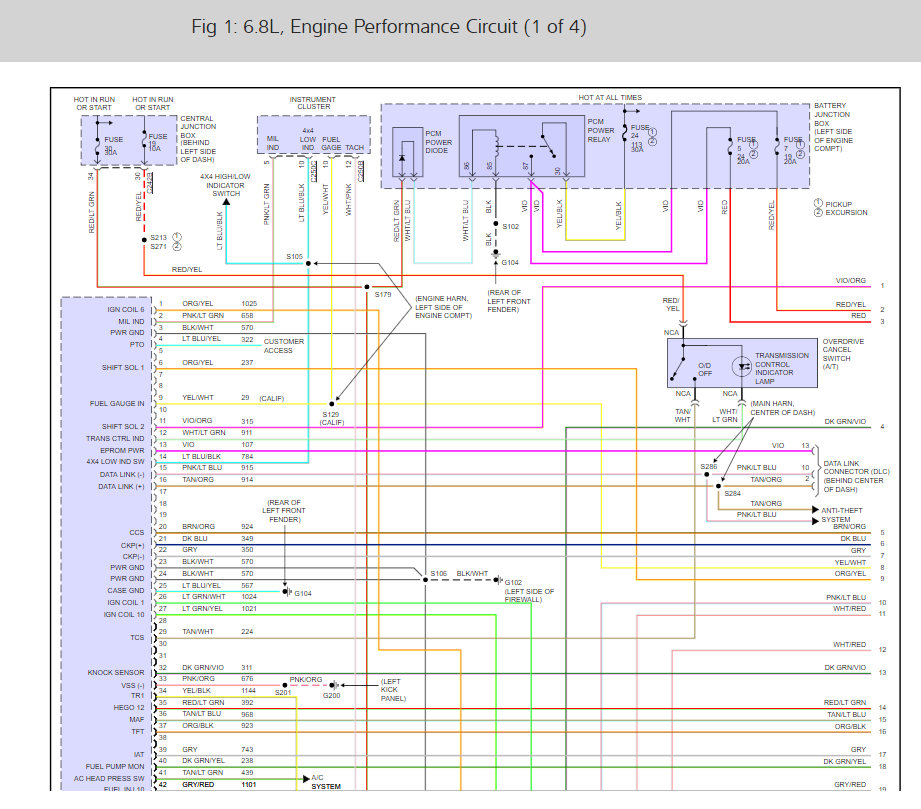Click the 'CUSTOMER ACCESS' label
The width and height of the screenshot is (921, 809).
[283, 346]
